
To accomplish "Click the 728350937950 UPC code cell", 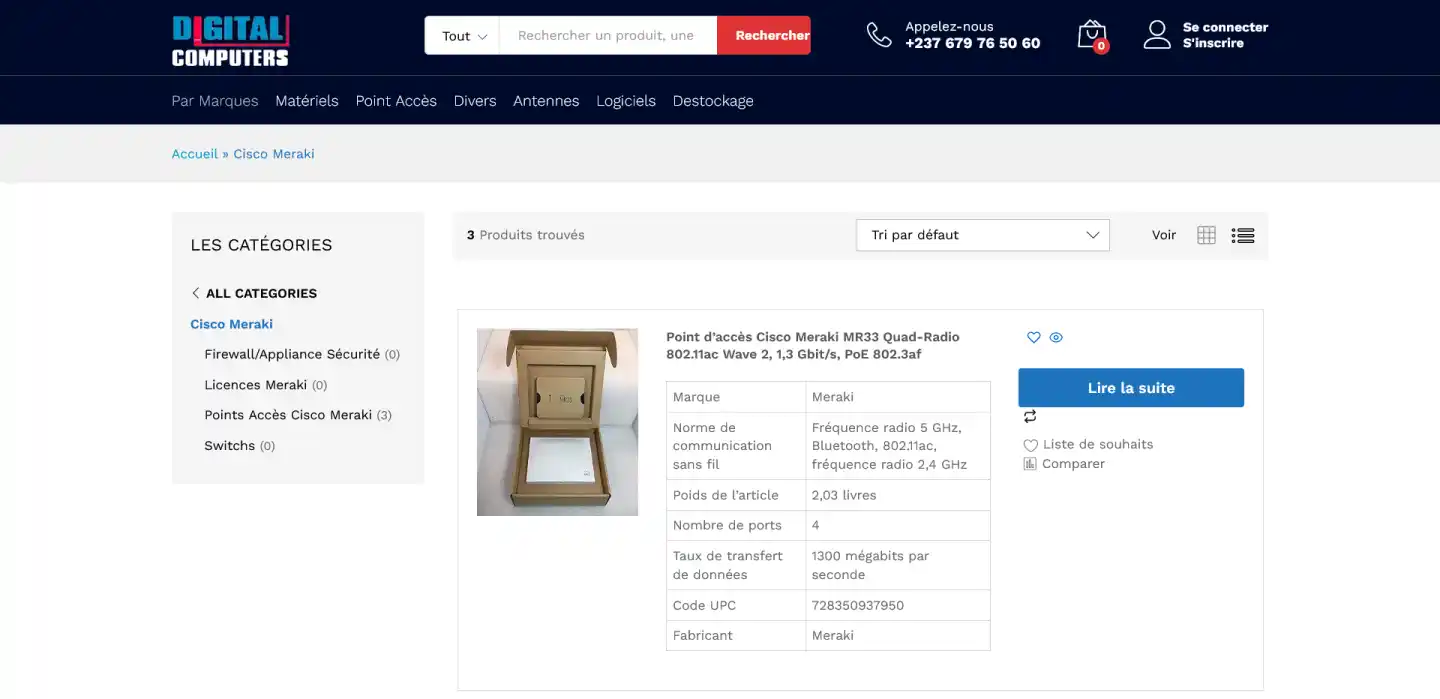I will [898, 605].
